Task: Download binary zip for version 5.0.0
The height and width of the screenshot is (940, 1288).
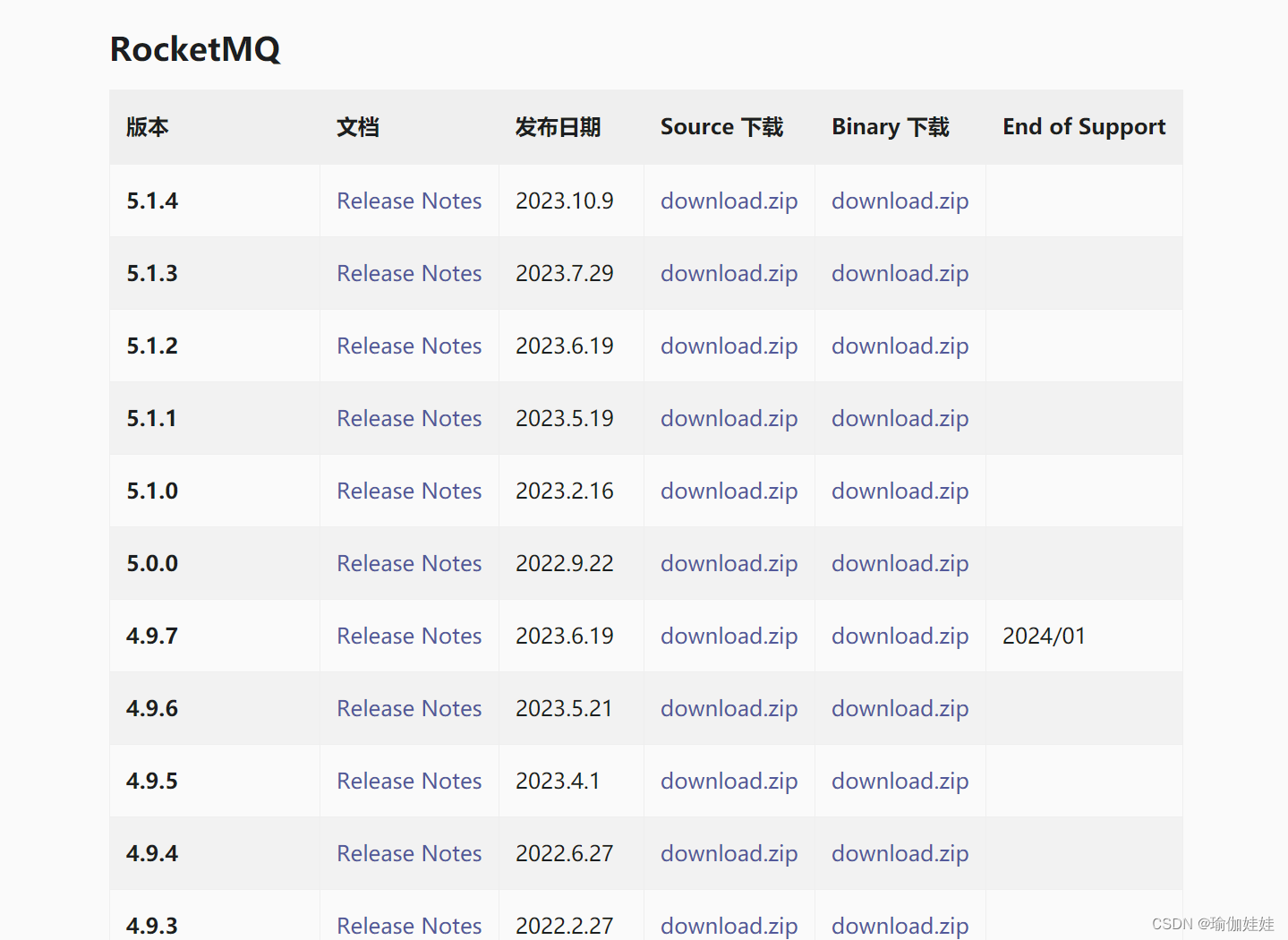Action: tap(900, 563)
